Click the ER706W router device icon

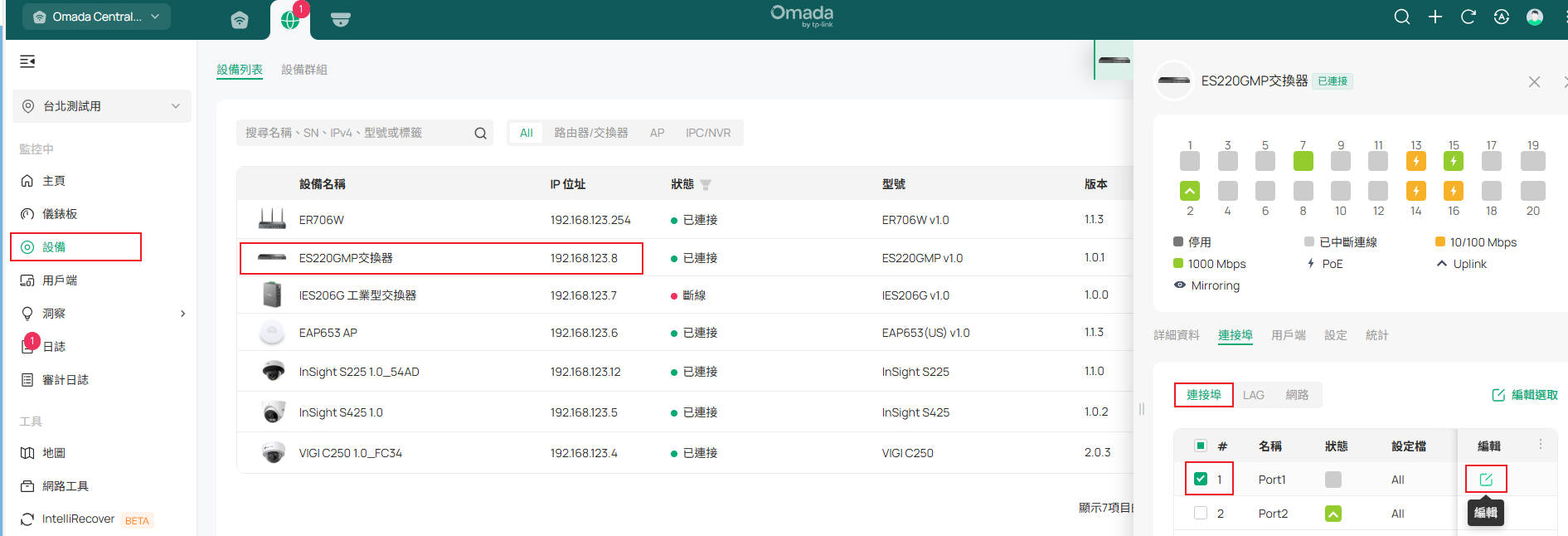[272, 219]
